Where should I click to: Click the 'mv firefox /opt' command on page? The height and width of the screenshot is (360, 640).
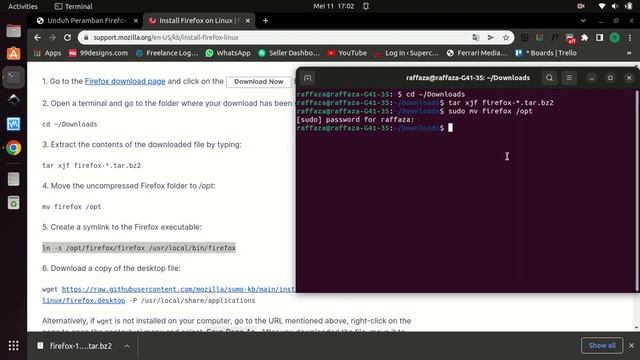pyautogui.click(x=71, y=207)
